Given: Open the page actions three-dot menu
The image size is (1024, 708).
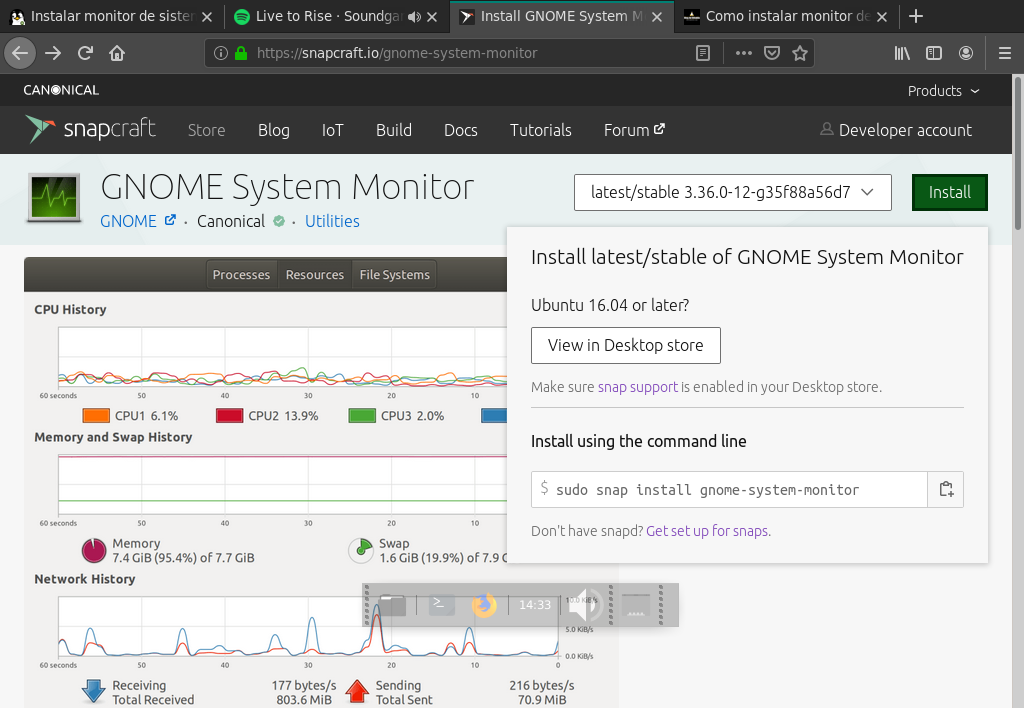Looking at the screenshot, I should pyautogui.click(x=743, y=53).
